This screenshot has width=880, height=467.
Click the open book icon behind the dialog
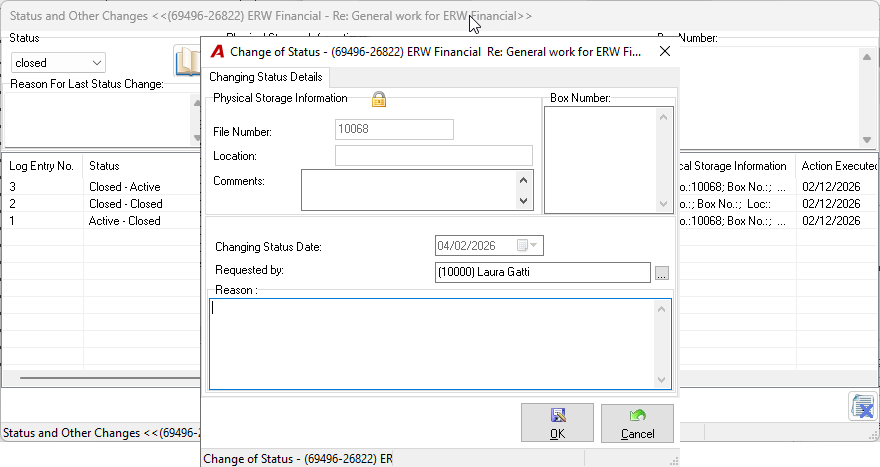click(187, 62)
